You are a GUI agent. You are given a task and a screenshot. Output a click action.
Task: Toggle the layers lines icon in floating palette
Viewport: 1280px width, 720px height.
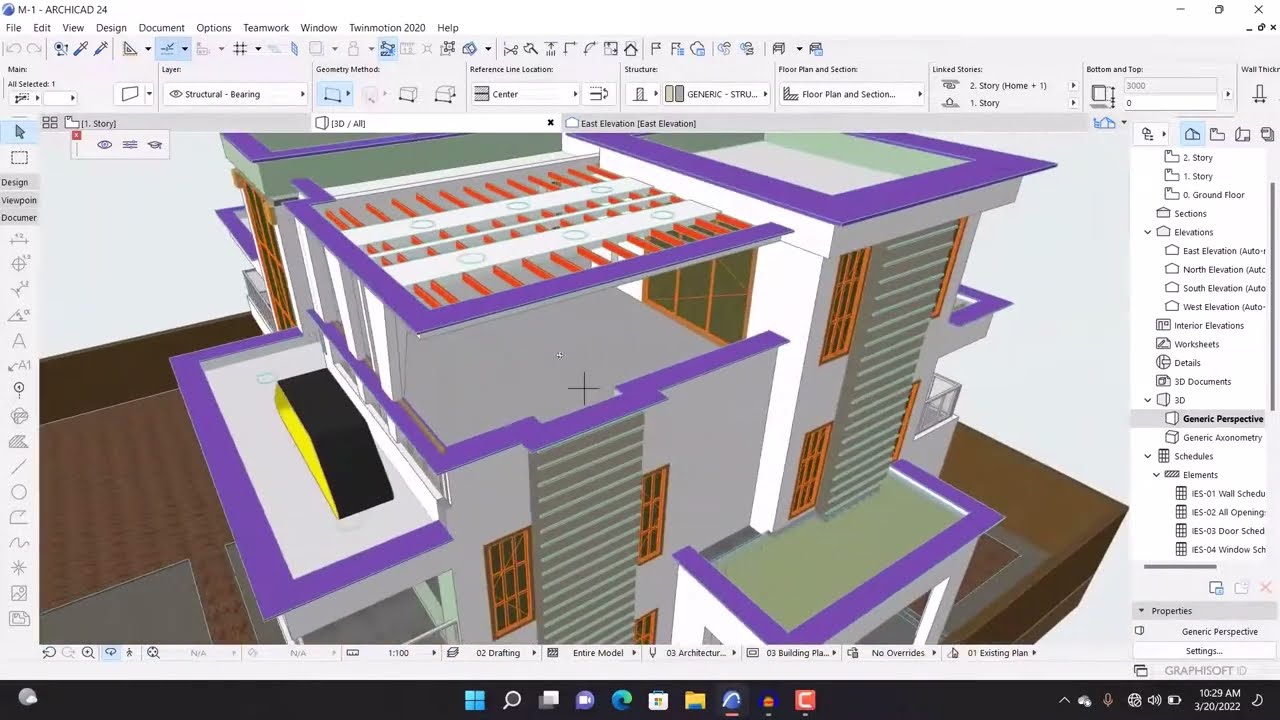tap(130, 145)
